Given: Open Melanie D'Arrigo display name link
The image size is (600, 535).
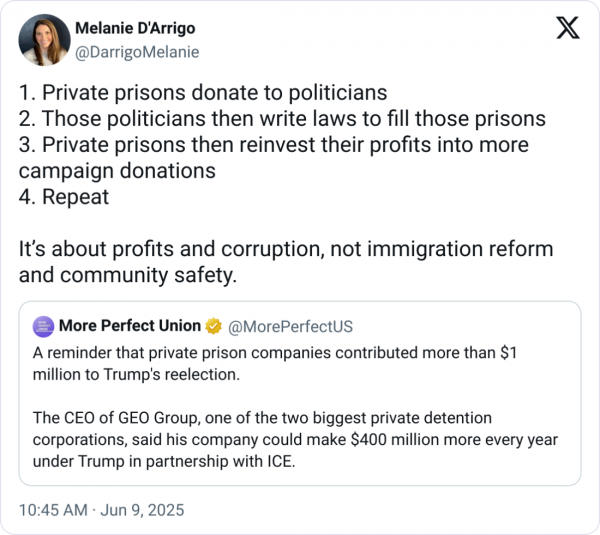Looking at the screenshot, I should click(x=135, y=28).
